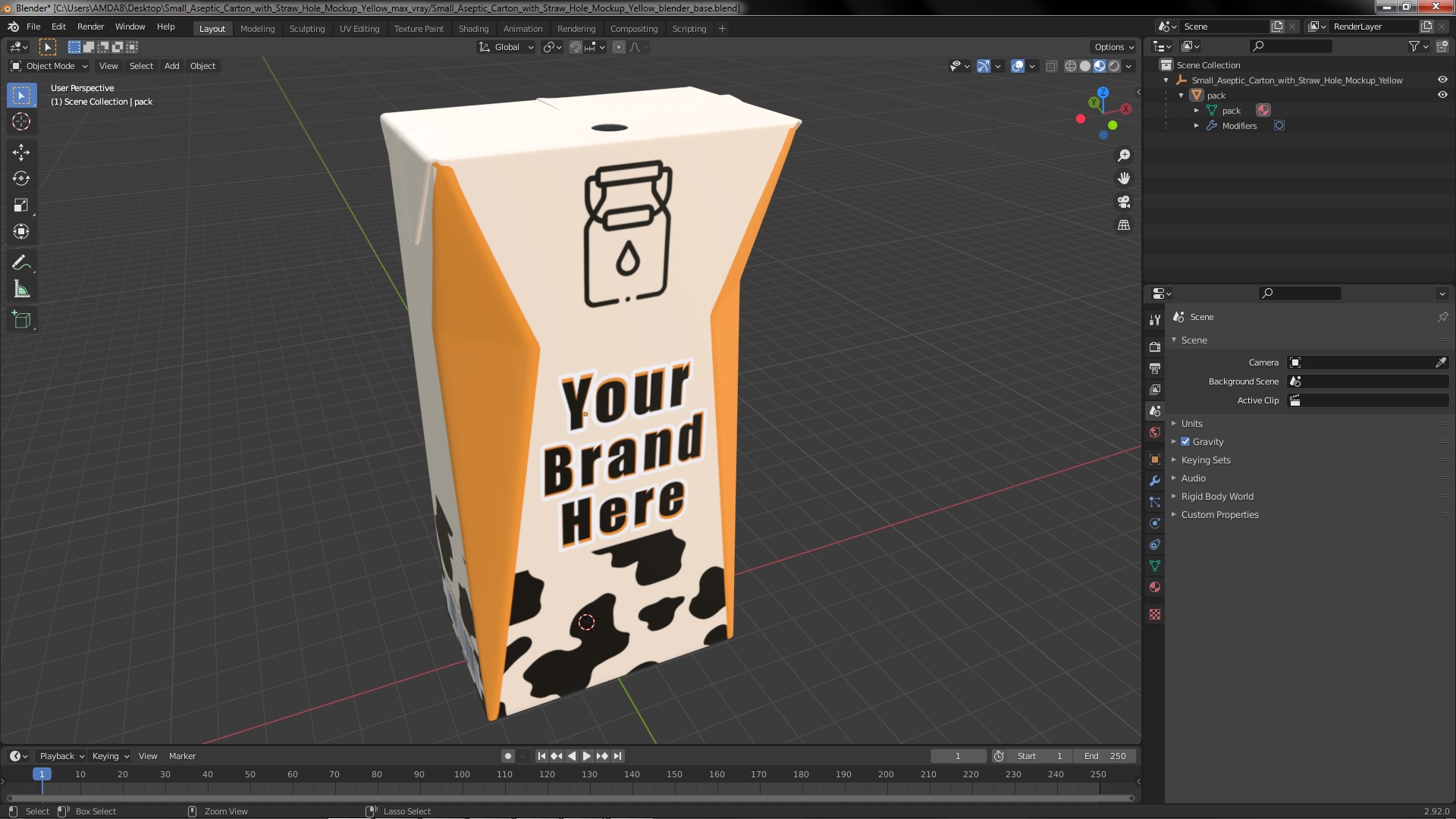Toggle proportional editing in header
The image size is (1456, 819).
point(619,47)
